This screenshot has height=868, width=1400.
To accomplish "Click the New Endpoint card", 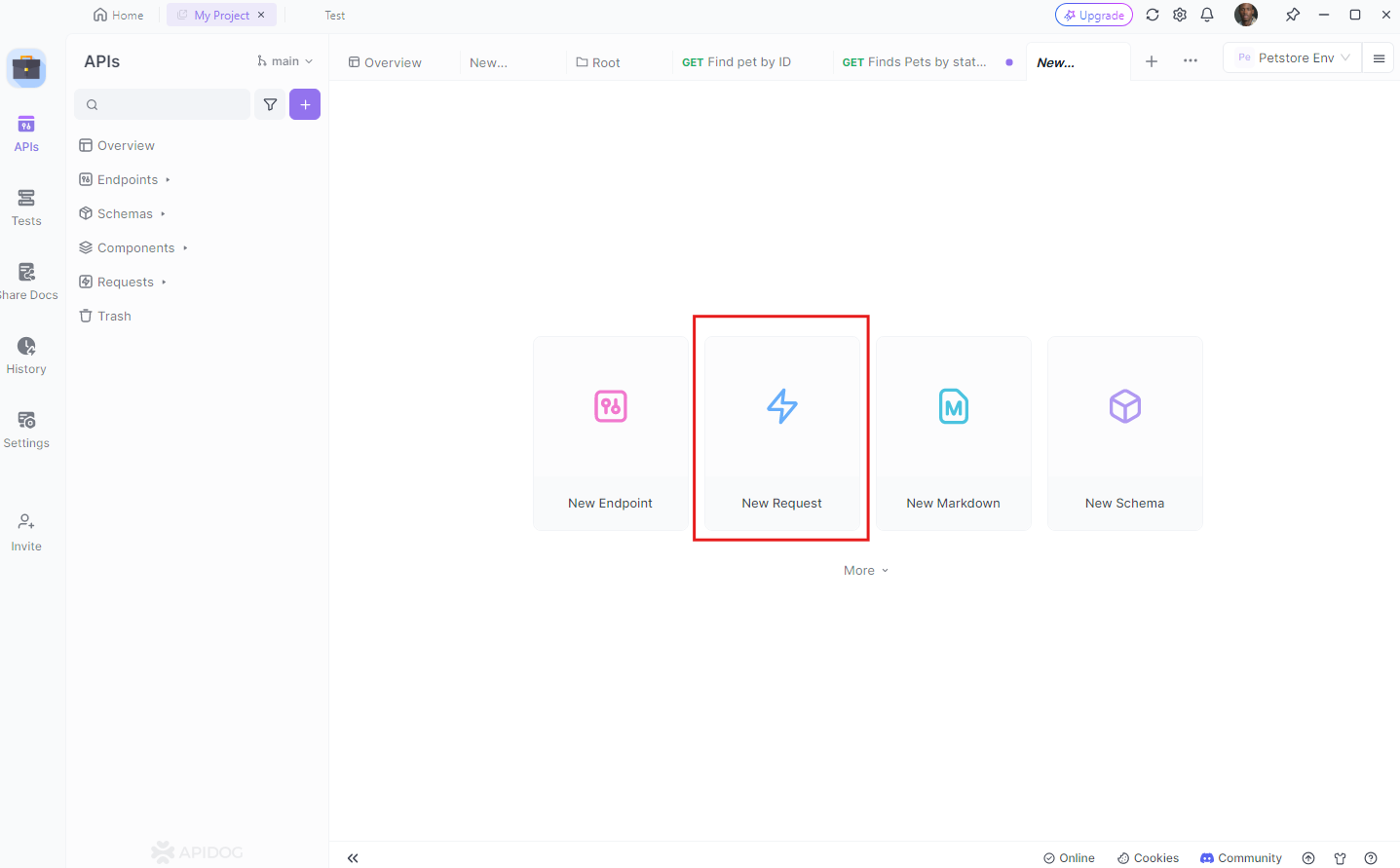I will [611, 434].
